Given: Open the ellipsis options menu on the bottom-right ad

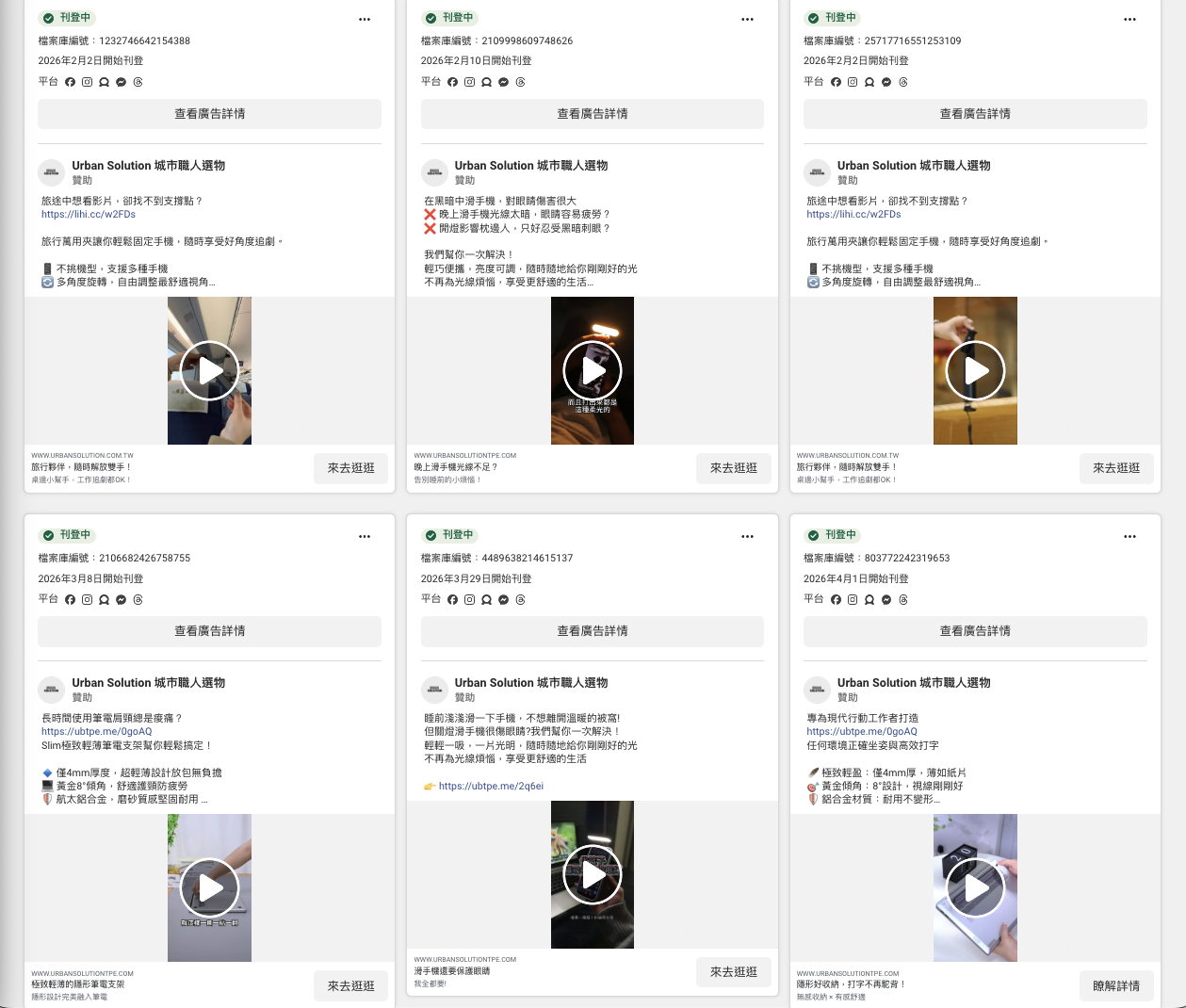Looking at the screenshot, I should (1129, 536).
